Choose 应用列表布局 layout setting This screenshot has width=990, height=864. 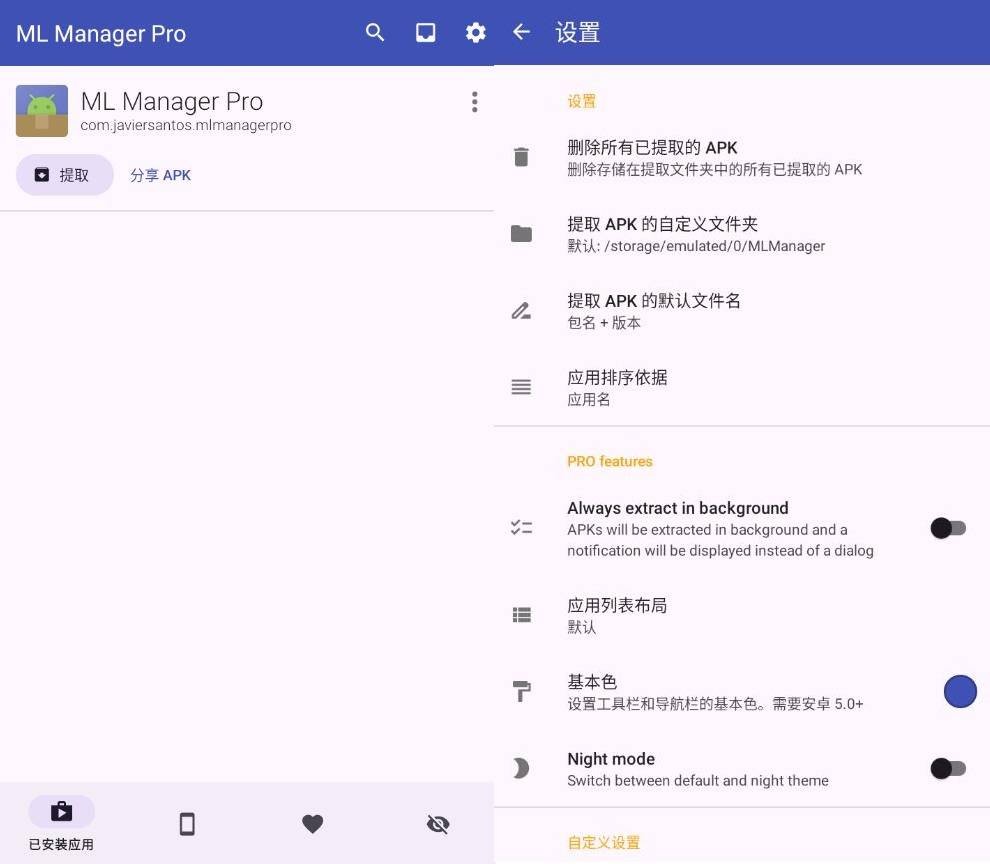point(617,615)
